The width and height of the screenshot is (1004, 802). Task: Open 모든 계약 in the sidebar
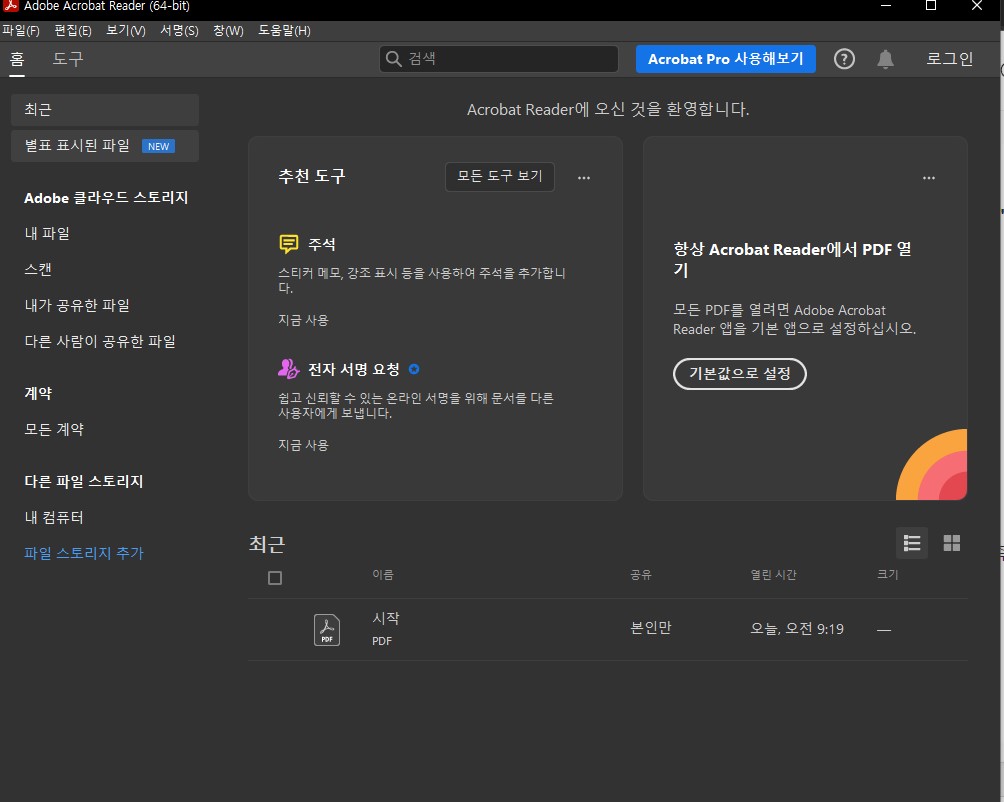(54, 429)
